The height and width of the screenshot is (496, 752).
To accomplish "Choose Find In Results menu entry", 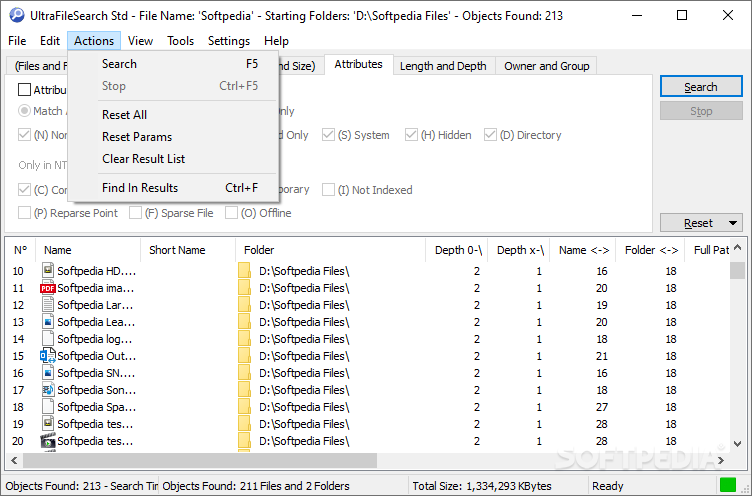I will coord(173,188).
